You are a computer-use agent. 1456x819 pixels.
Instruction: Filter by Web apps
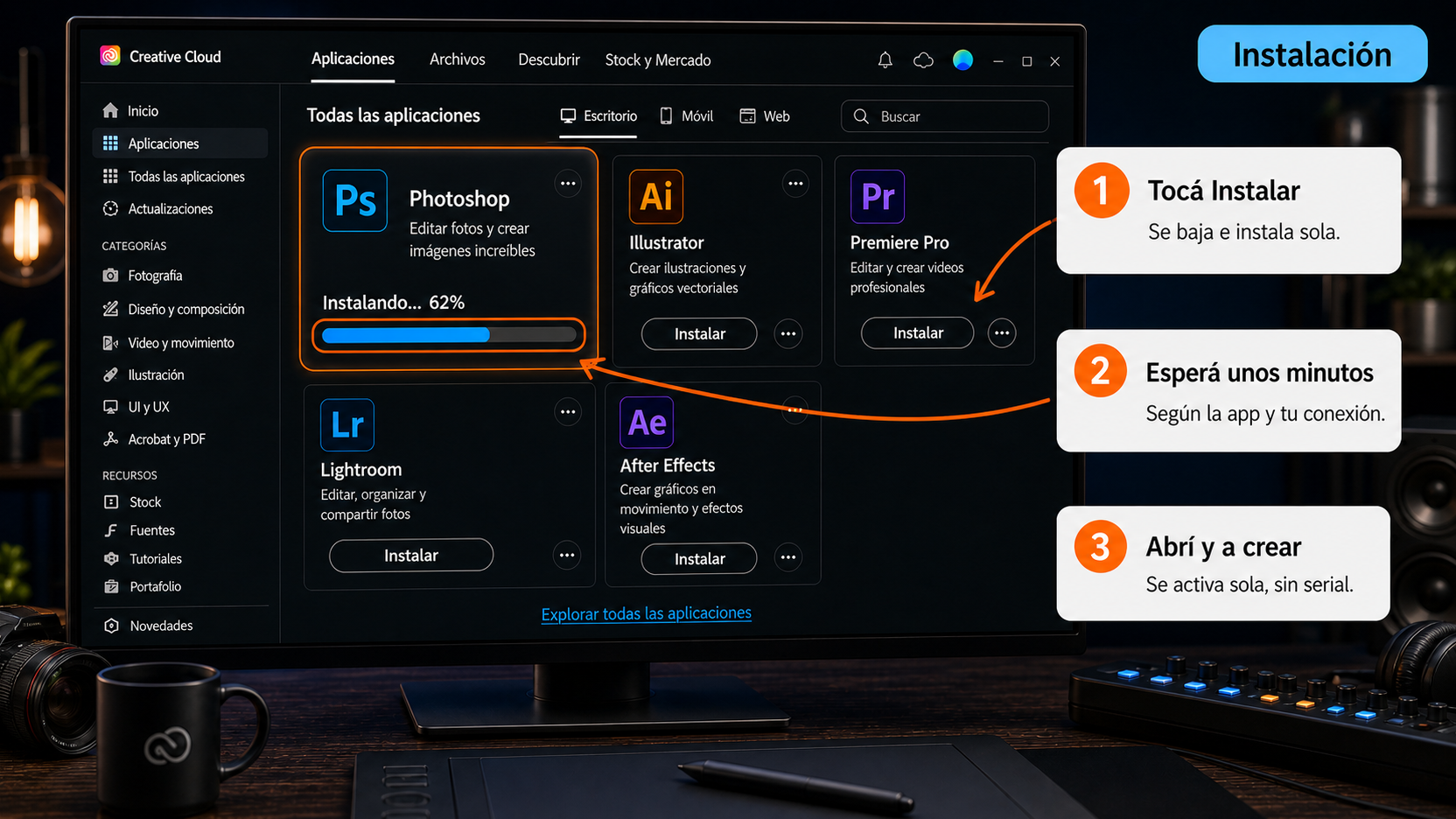(x=765, y=116)
